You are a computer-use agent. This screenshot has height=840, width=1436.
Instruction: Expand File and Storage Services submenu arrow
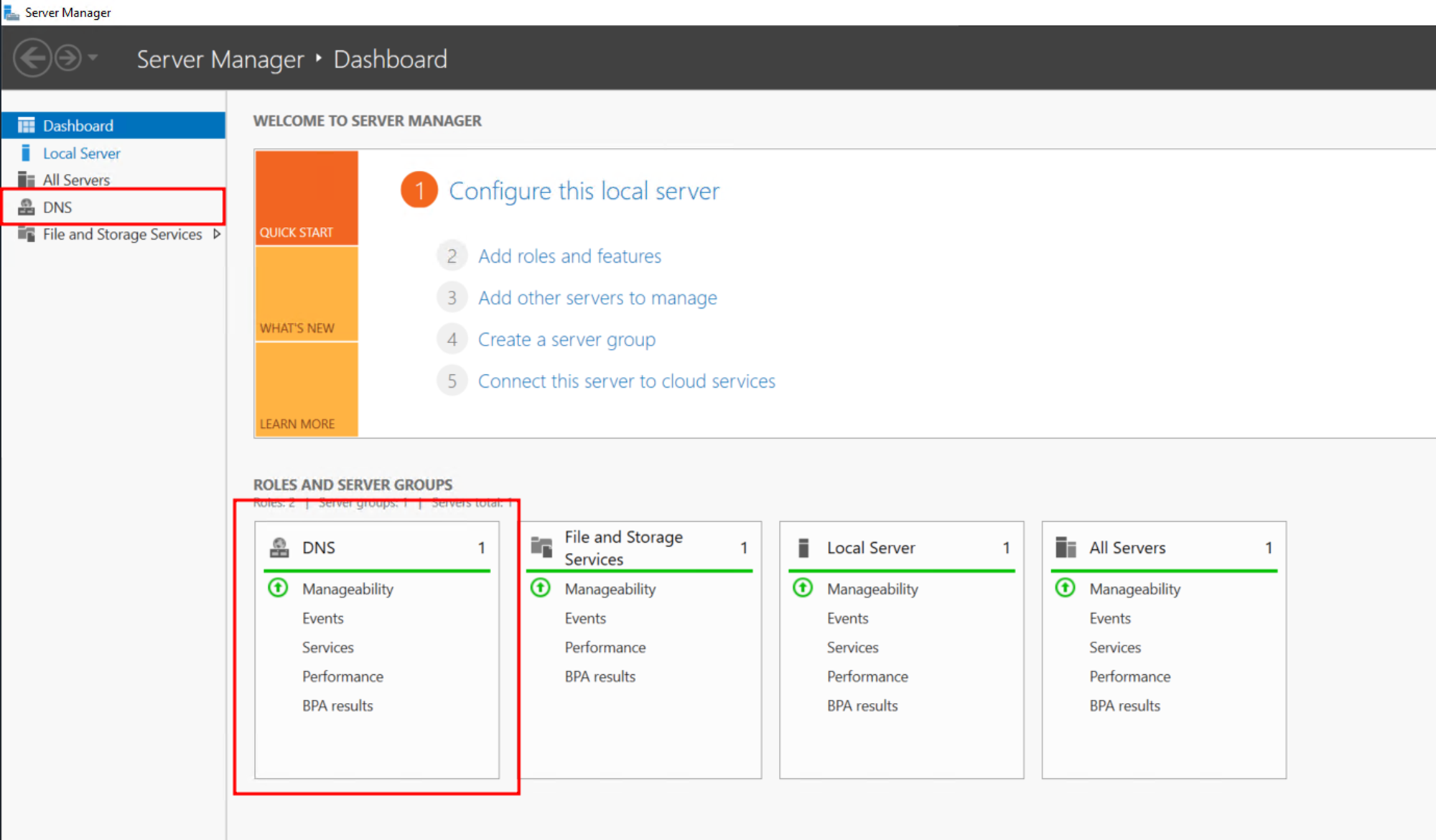(216, 234)
